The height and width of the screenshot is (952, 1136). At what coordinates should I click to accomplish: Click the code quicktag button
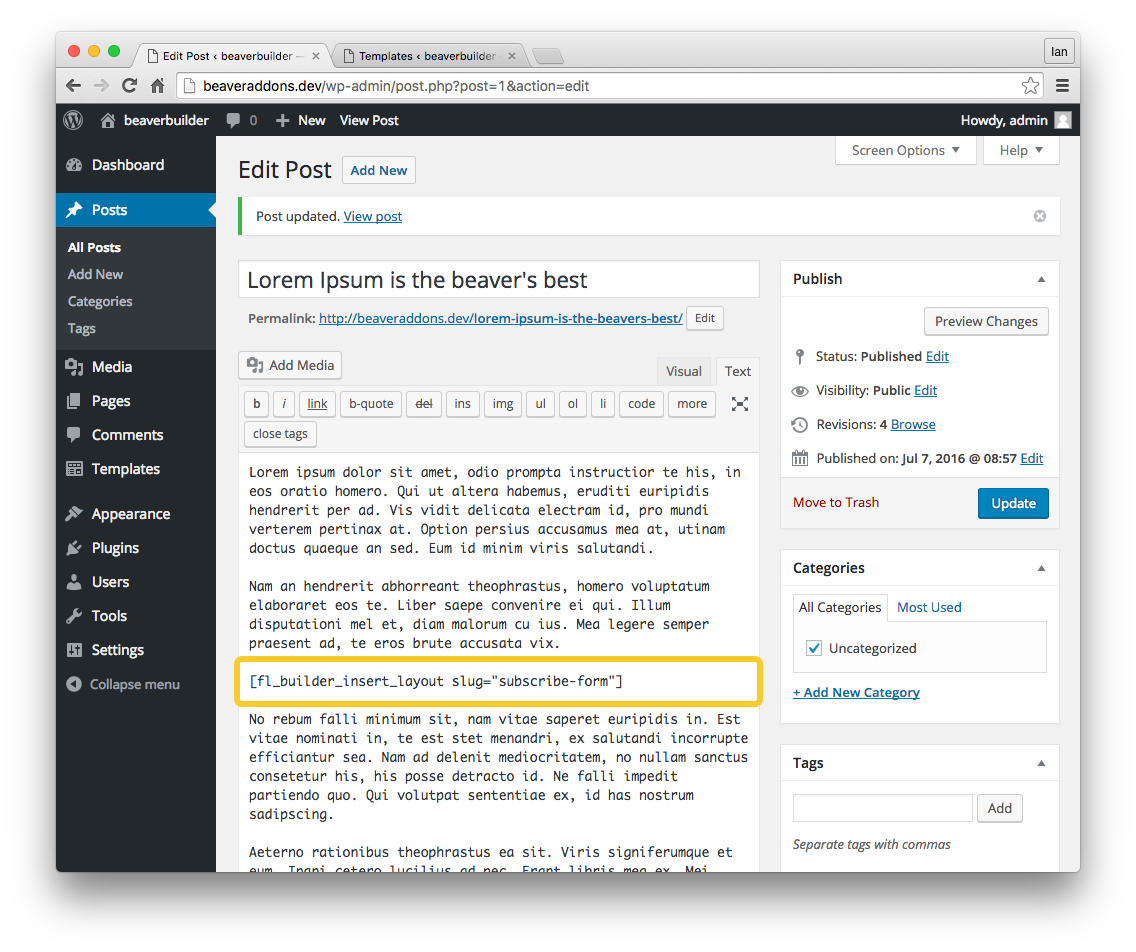(x=641, y=404)
